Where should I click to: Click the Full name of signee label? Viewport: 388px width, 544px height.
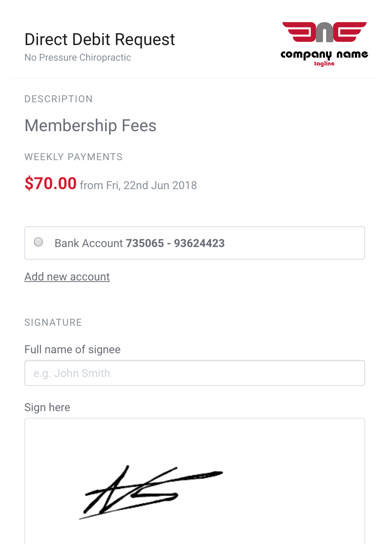point(73,349)
